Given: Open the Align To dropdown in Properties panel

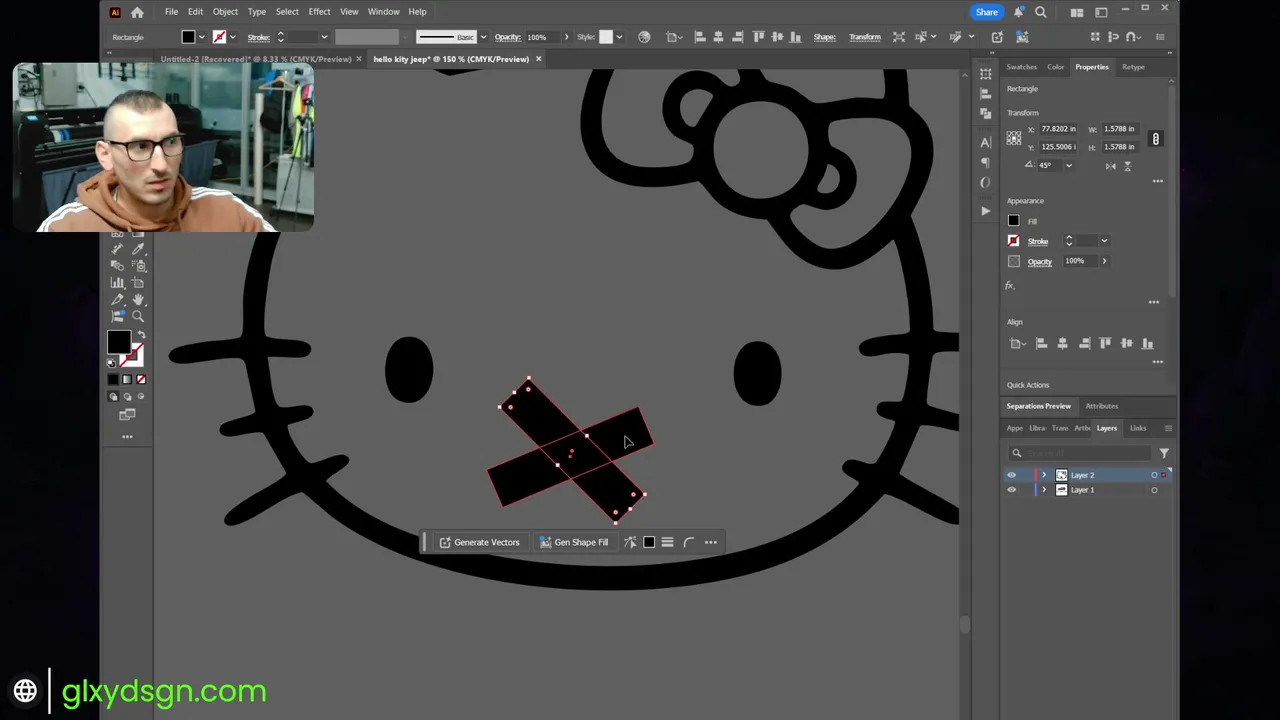Looking at the screenshot, I should click(1018, 343).
